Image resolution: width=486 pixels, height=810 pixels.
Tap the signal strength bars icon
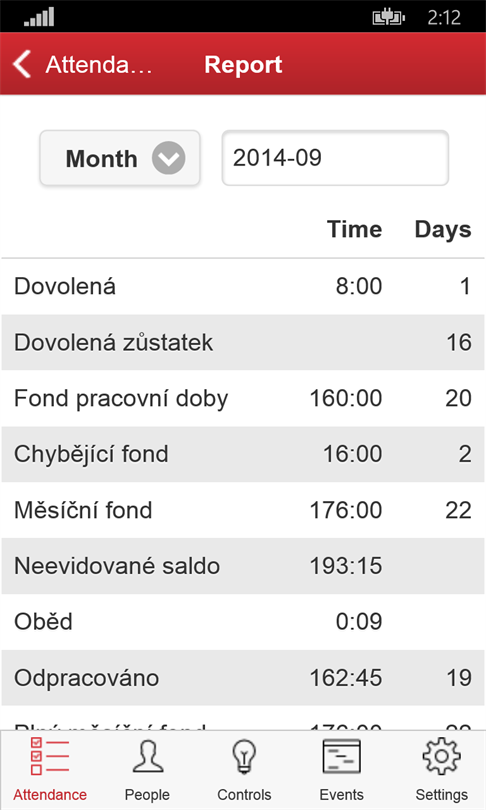point(39,17)
